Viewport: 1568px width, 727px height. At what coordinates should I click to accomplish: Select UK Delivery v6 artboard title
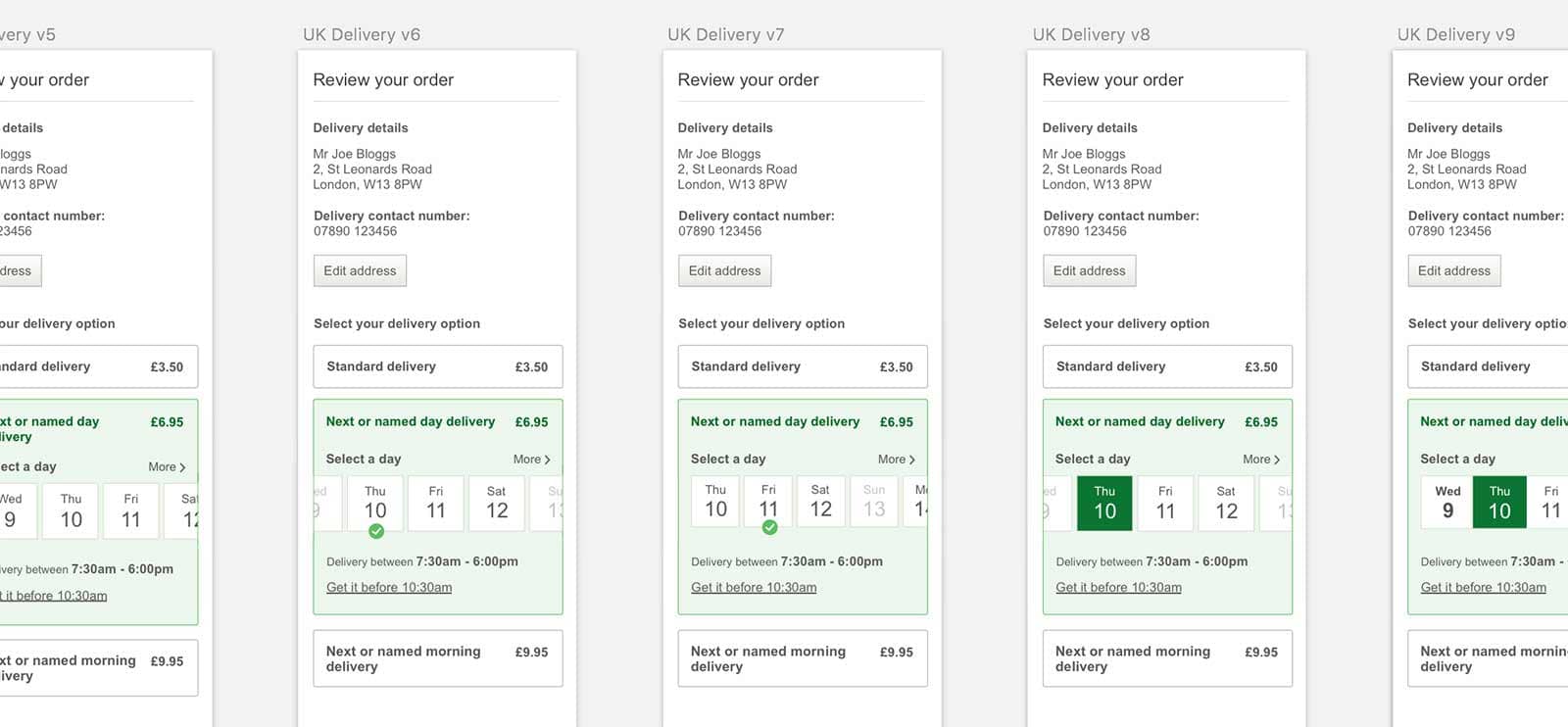click(362, 35)
